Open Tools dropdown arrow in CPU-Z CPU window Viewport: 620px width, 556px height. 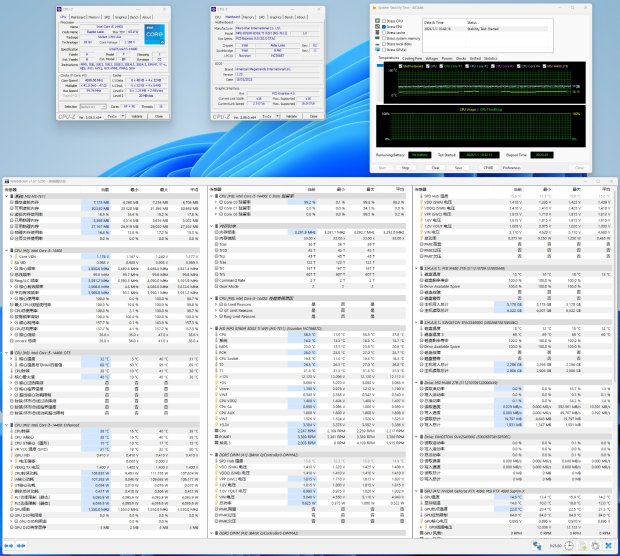(x=123, y=116)
